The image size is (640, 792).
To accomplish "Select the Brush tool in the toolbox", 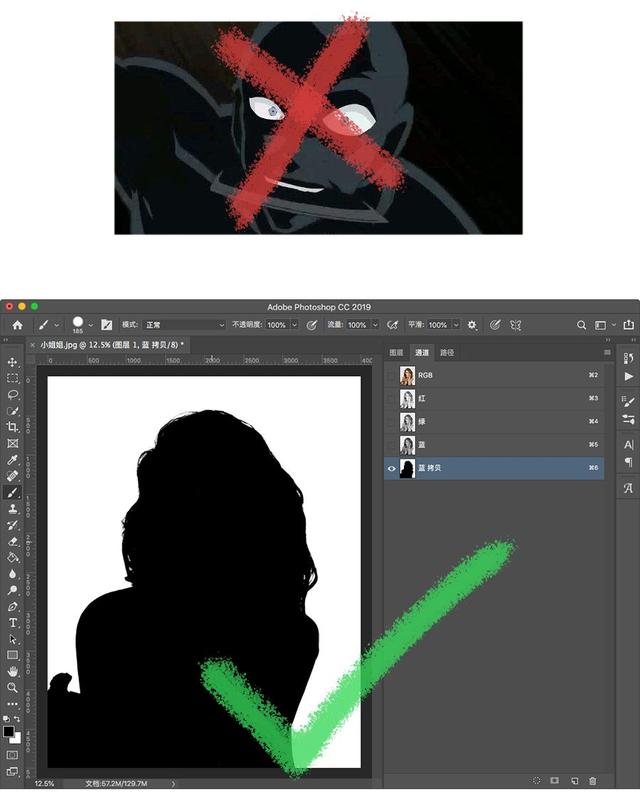I will point(13,492).
